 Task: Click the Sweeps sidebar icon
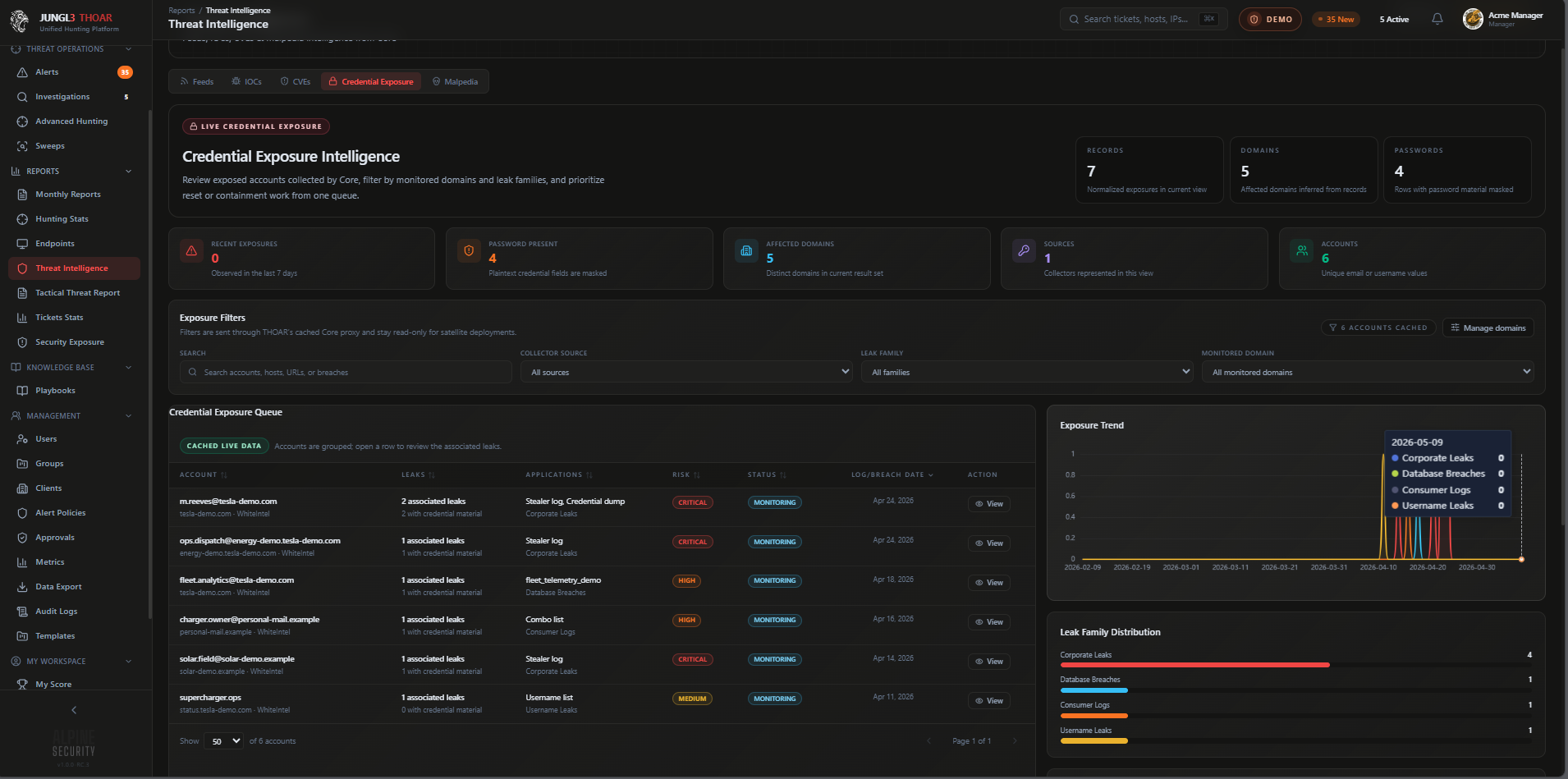(x=22, y=146)
